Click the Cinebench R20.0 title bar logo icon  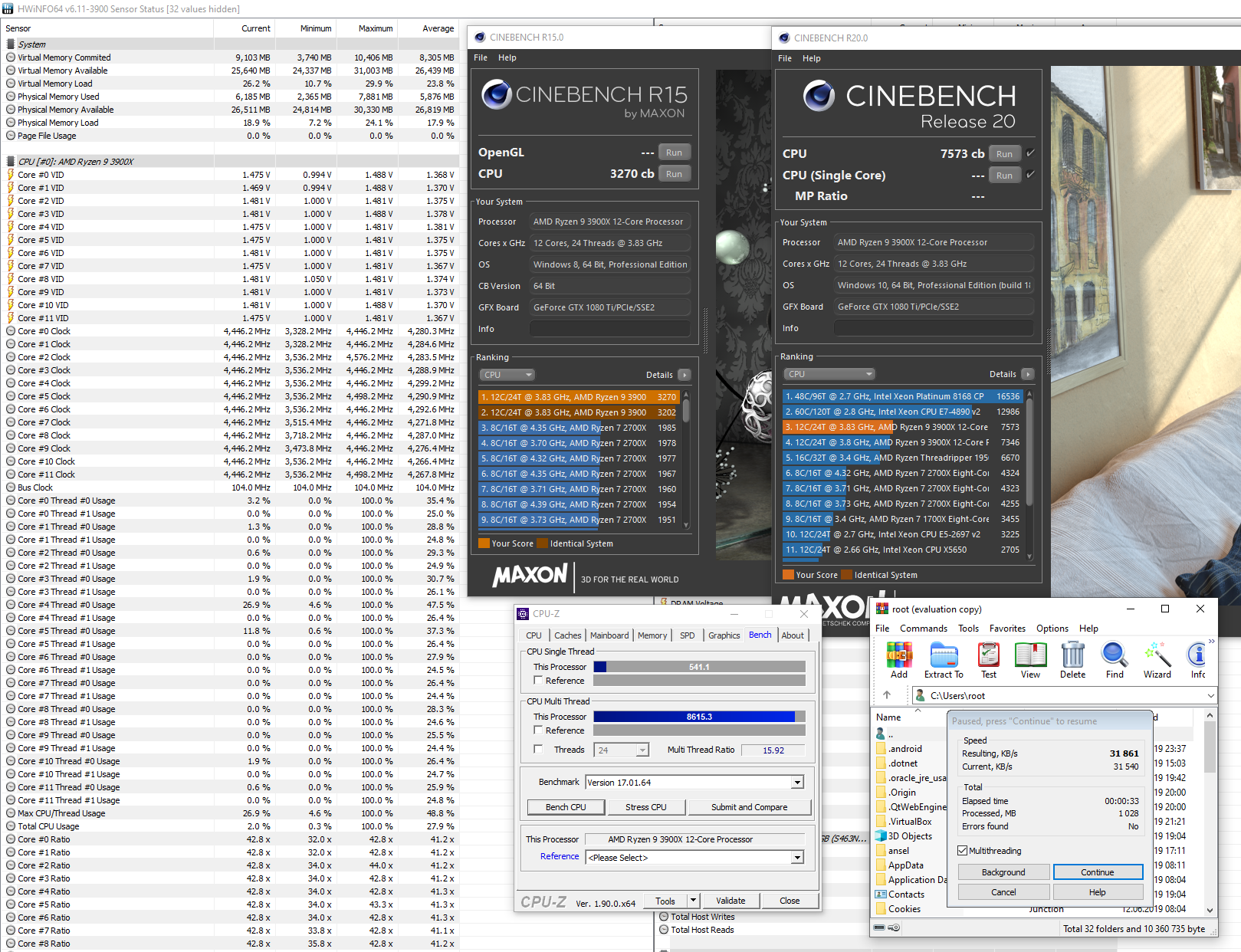(x=784, y=38)
